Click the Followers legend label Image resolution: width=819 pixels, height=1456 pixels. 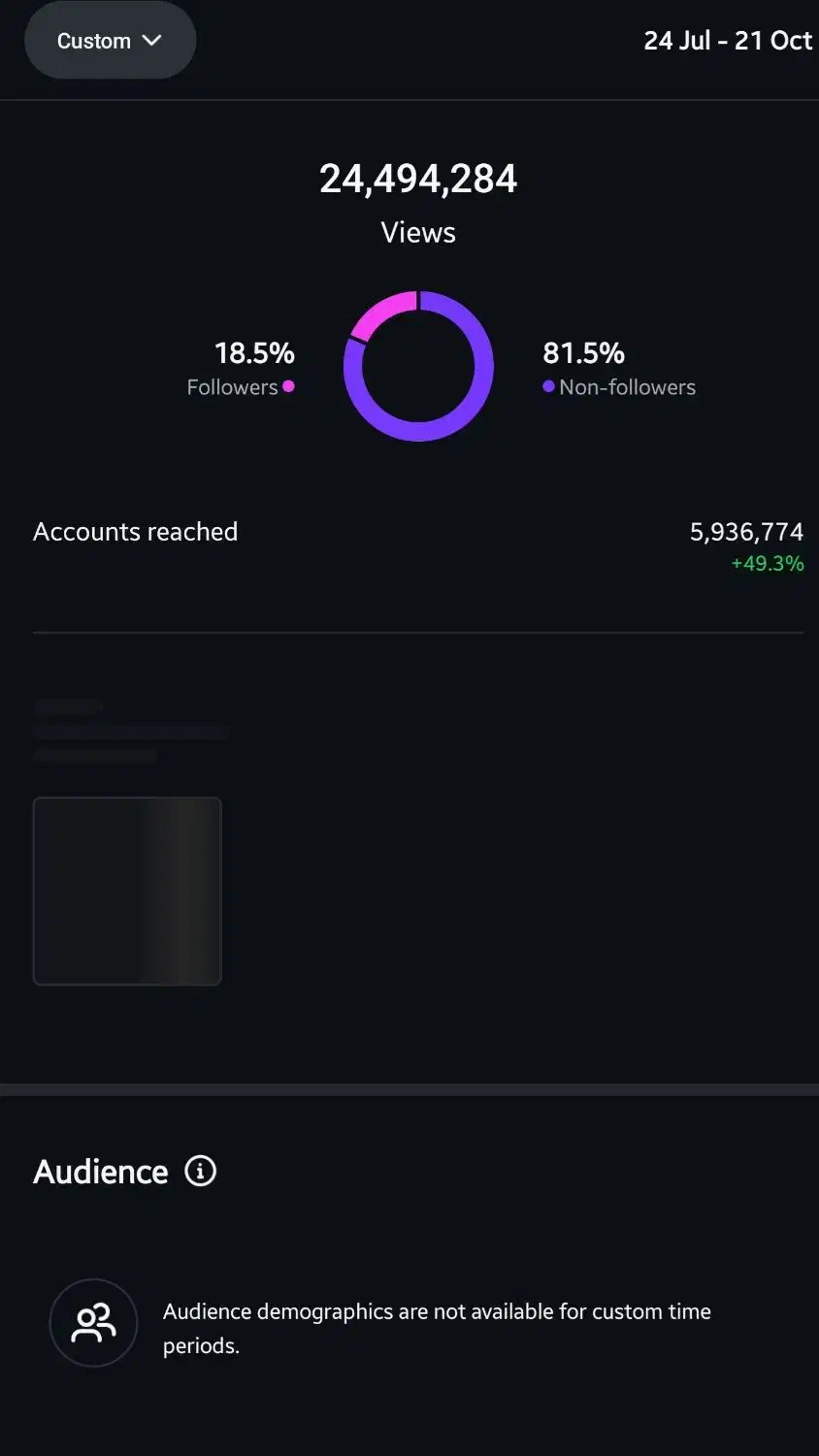232,387
